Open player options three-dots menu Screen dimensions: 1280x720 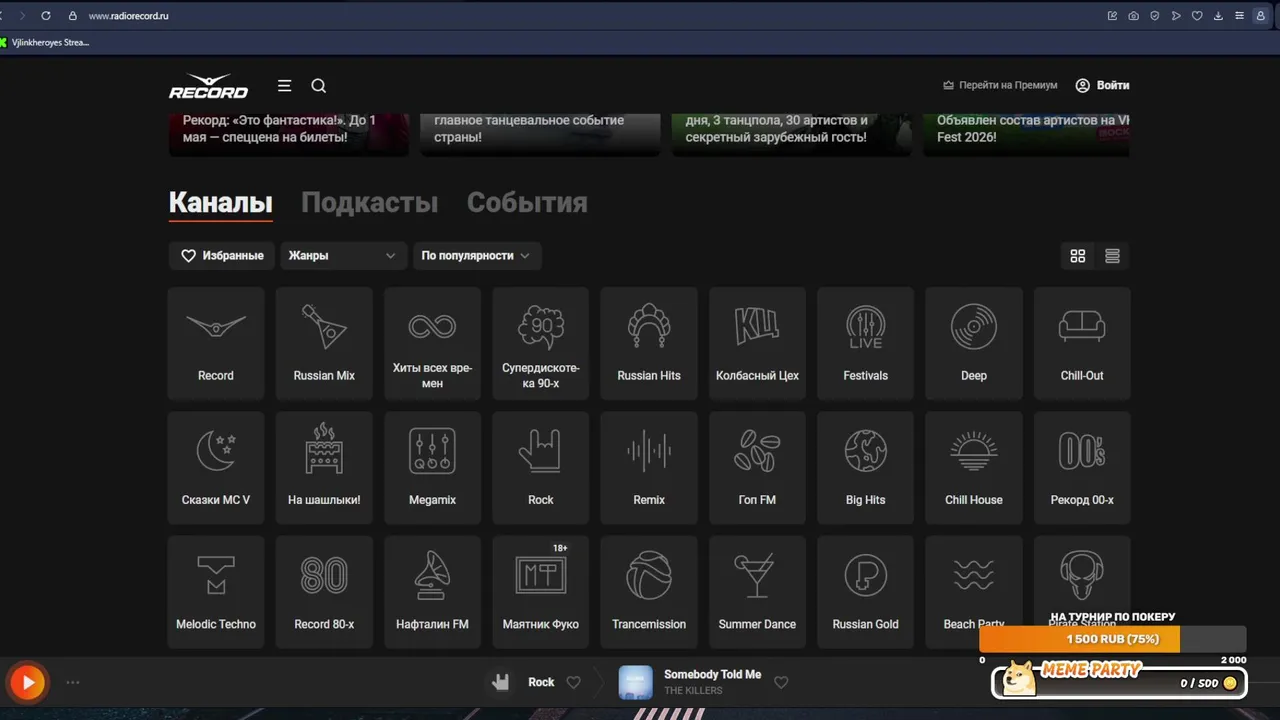pyautogui.click(x=73, y=683)
